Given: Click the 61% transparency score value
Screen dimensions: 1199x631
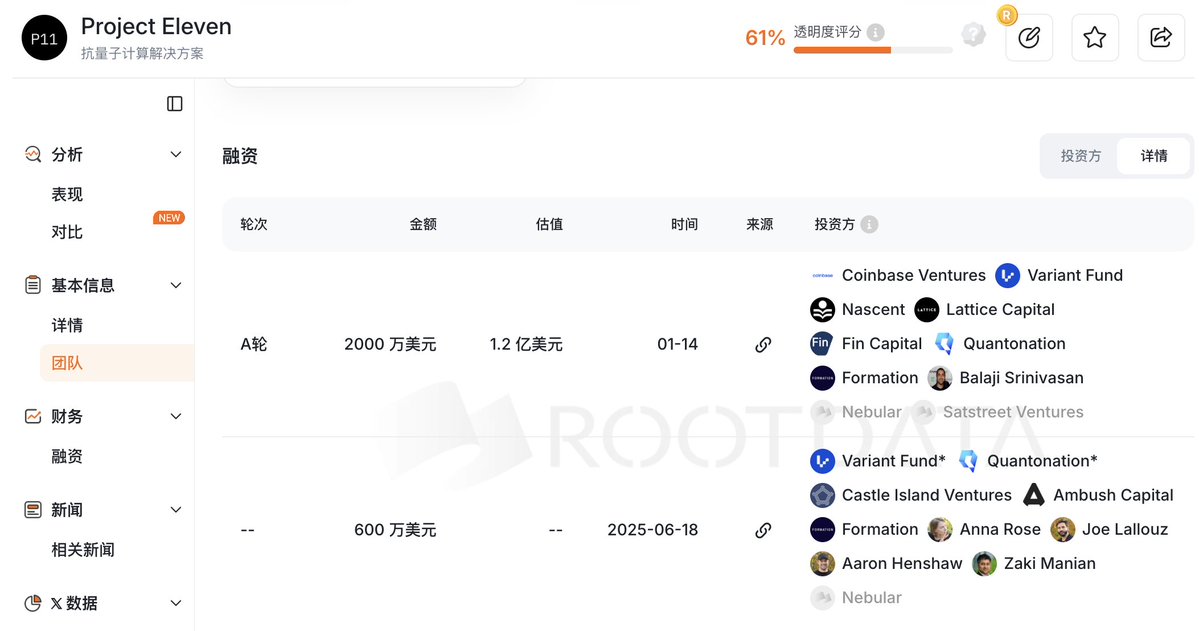Looking at the screenshot, I should pyautogui.click(x=765, y=37).
